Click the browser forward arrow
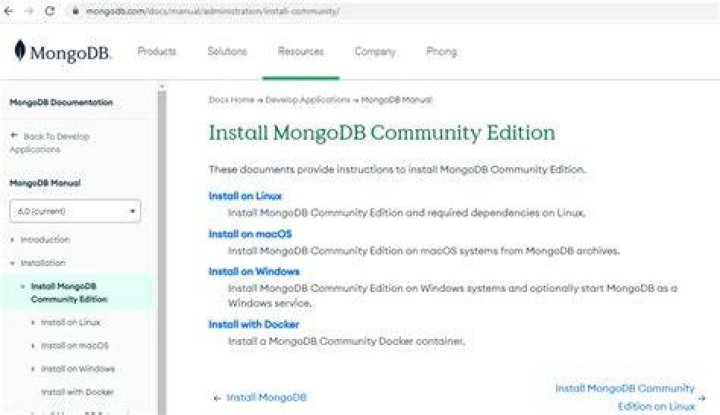Screen dimensions: 720x415 (x=29, y=11)
